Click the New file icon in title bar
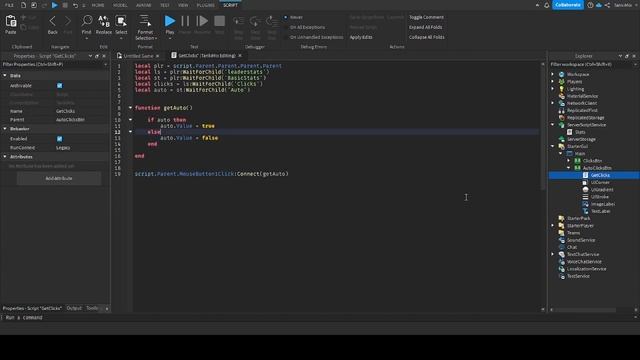This screenshot has height=360, width=640. pos(23,5)
